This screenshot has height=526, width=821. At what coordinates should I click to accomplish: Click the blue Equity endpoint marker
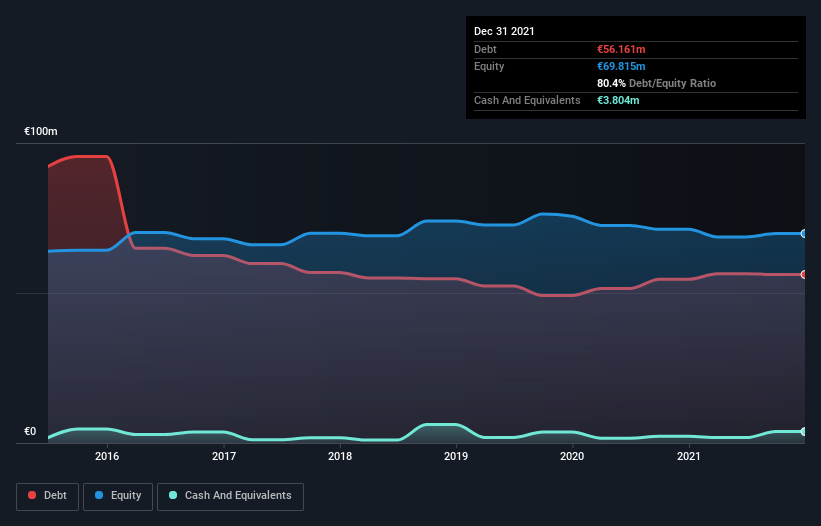804,233
